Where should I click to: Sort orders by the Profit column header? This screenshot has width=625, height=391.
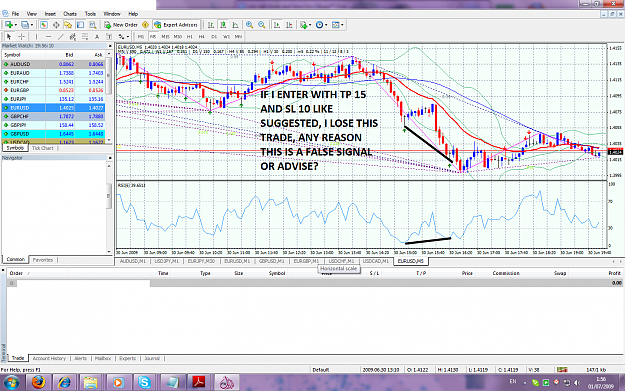(x=614, y=273)
